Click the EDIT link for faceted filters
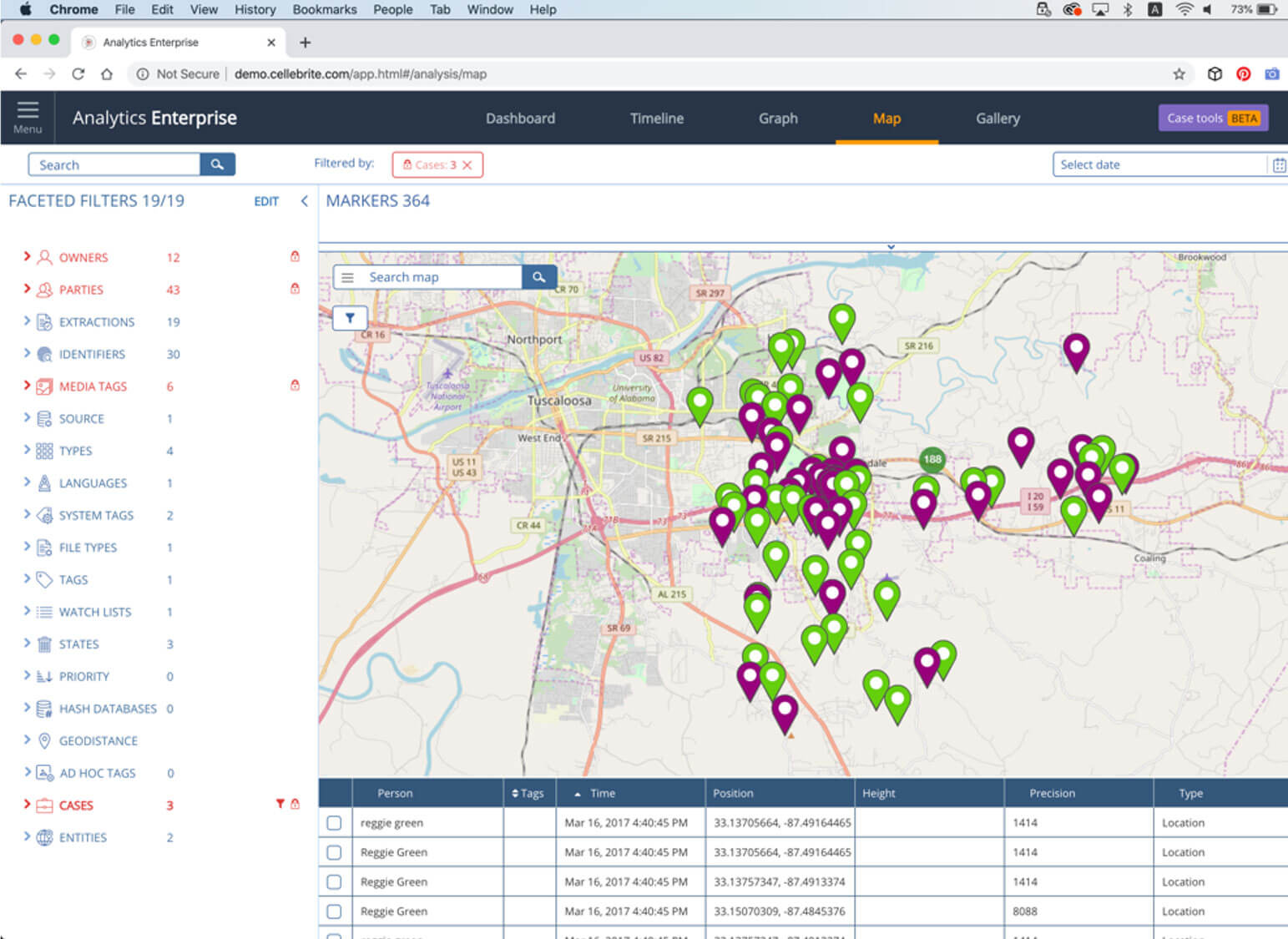The width and height of the screenshot is (1288, 939). pyautogui.click(x=266, y=201)
